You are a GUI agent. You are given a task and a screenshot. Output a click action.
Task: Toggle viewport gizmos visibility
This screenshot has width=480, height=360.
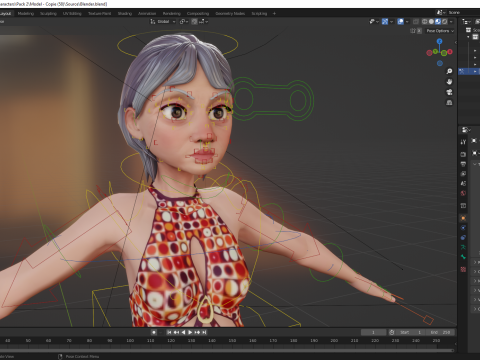pos(385,22)
